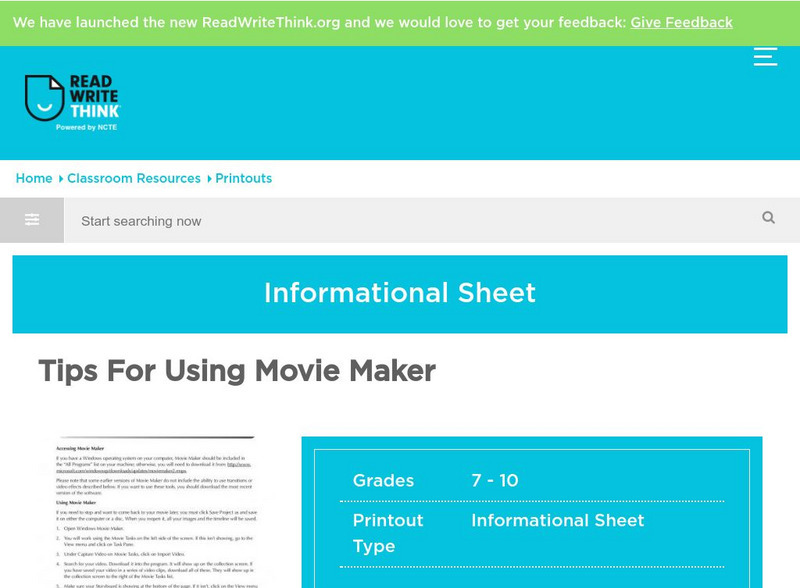Open Classroom Resources breadcrumb
800x588 pixels.
pos(134,178)
